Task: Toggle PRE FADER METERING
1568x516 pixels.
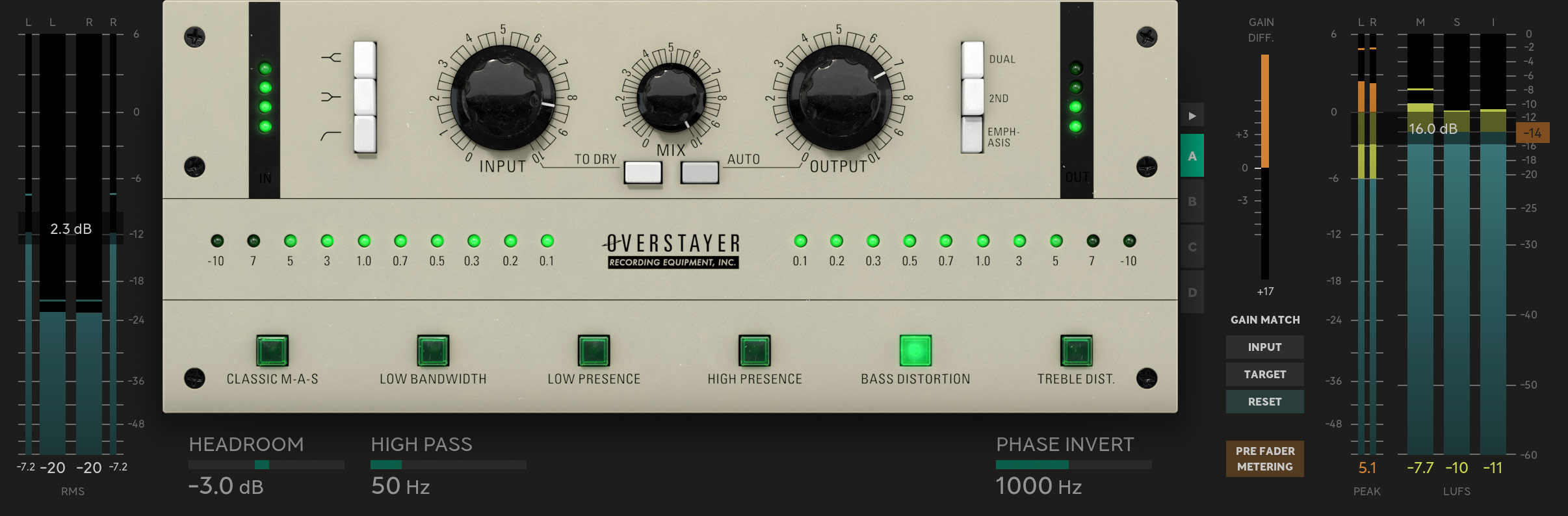Action: [x=1264, y=459]
